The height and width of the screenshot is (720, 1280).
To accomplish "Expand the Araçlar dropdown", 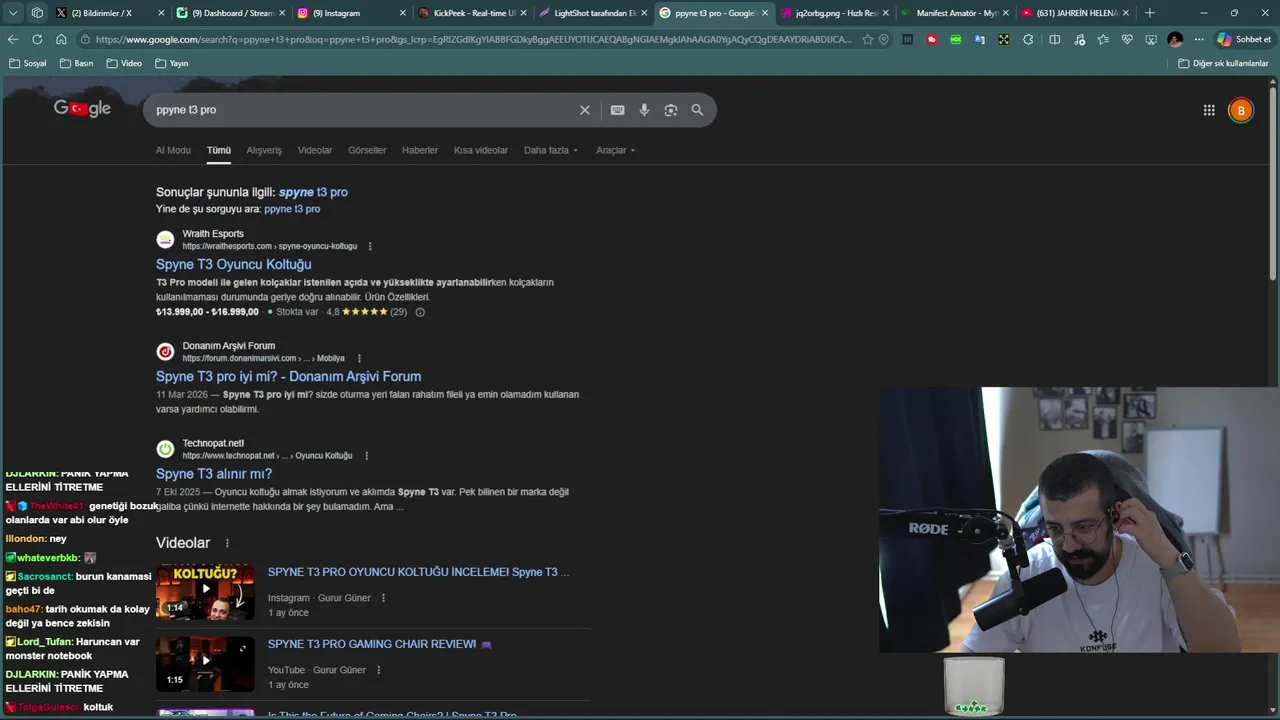I will coord(615,150).
